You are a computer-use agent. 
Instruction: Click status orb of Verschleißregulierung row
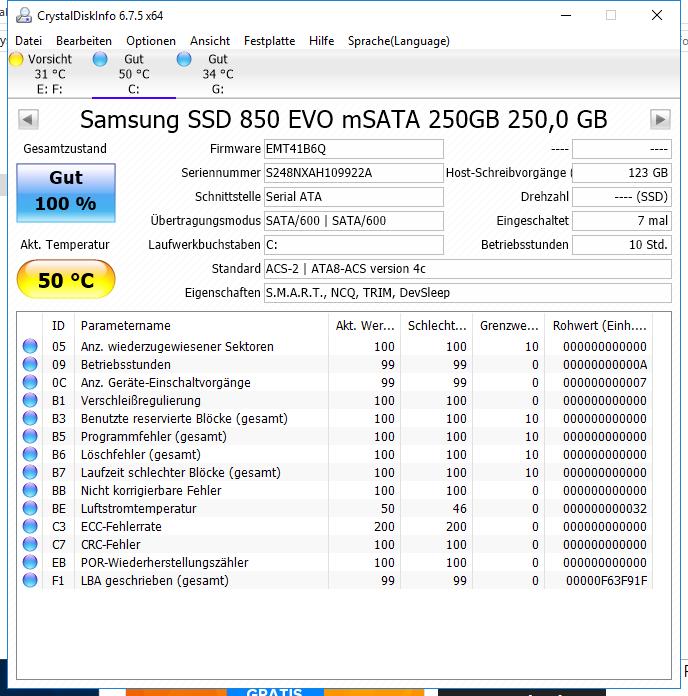tap(30, 400)
